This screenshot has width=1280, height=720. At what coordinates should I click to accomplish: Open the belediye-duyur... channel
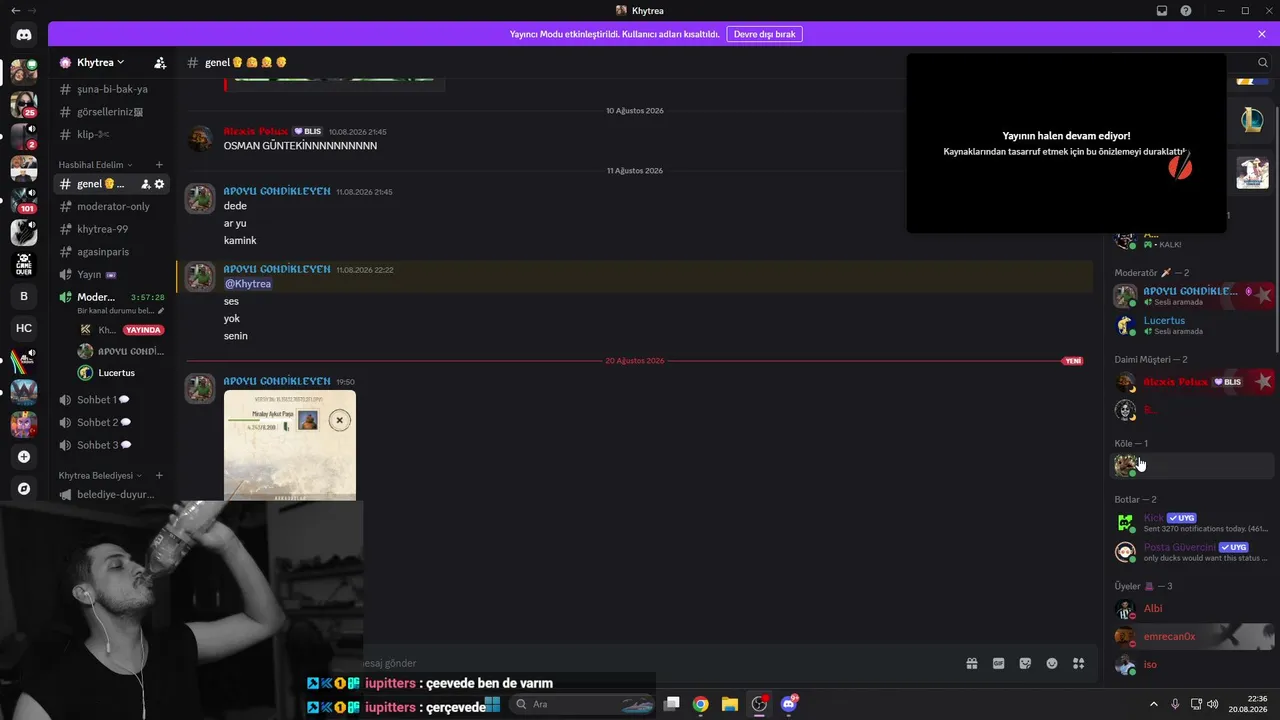(x=112, y=495)
